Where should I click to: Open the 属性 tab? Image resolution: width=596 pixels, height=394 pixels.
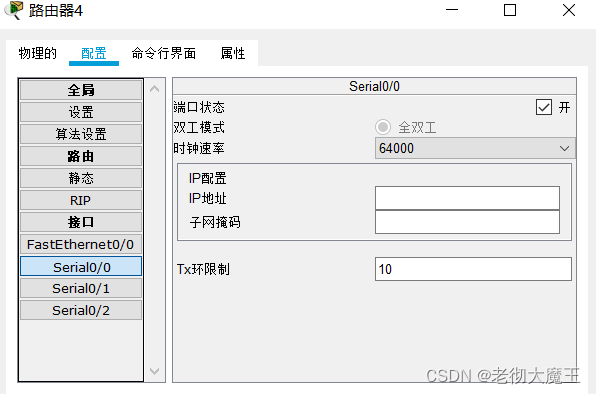(x=233, y=53)
